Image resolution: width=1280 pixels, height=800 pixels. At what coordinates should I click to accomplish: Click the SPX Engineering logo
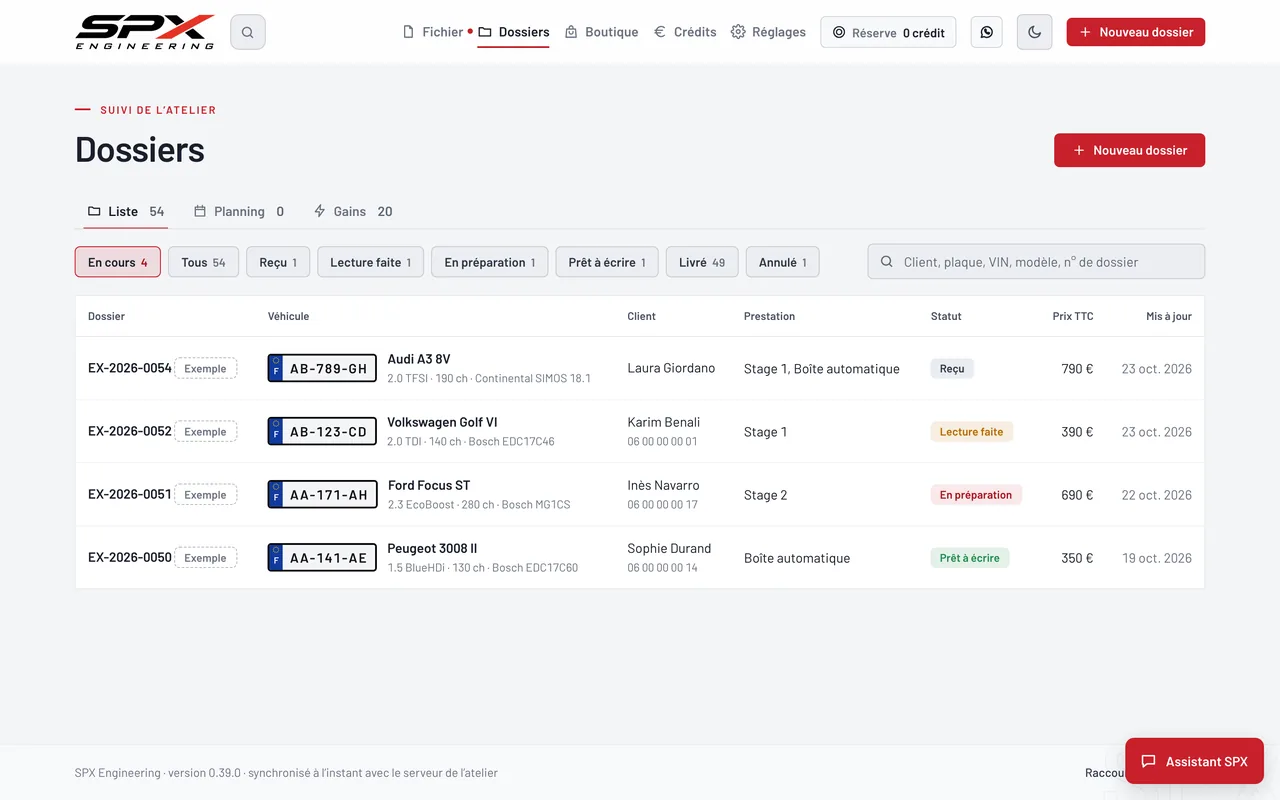145,32
